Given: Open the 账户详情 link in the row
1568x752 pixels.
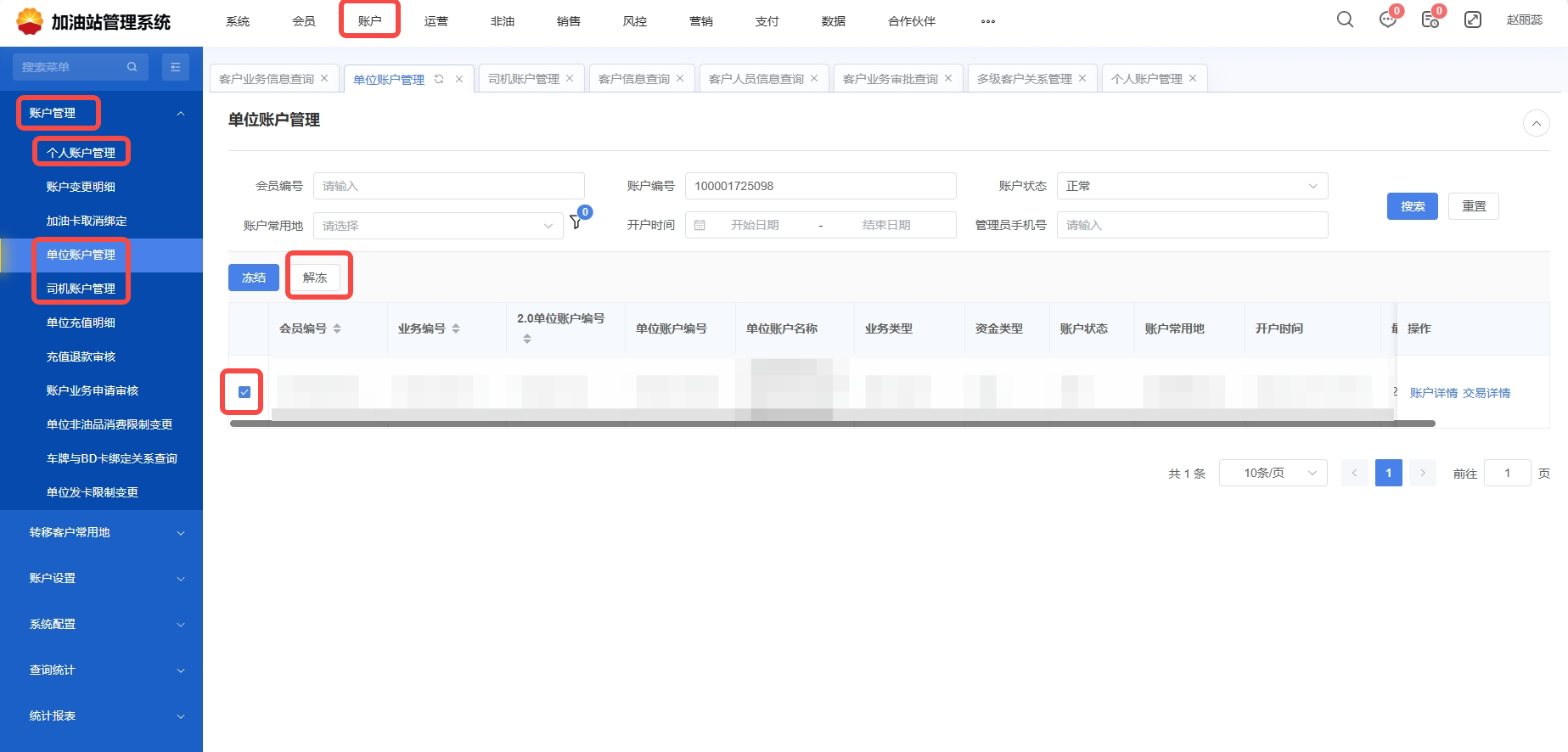Looking at the screenshot, I should point(1433,393).
